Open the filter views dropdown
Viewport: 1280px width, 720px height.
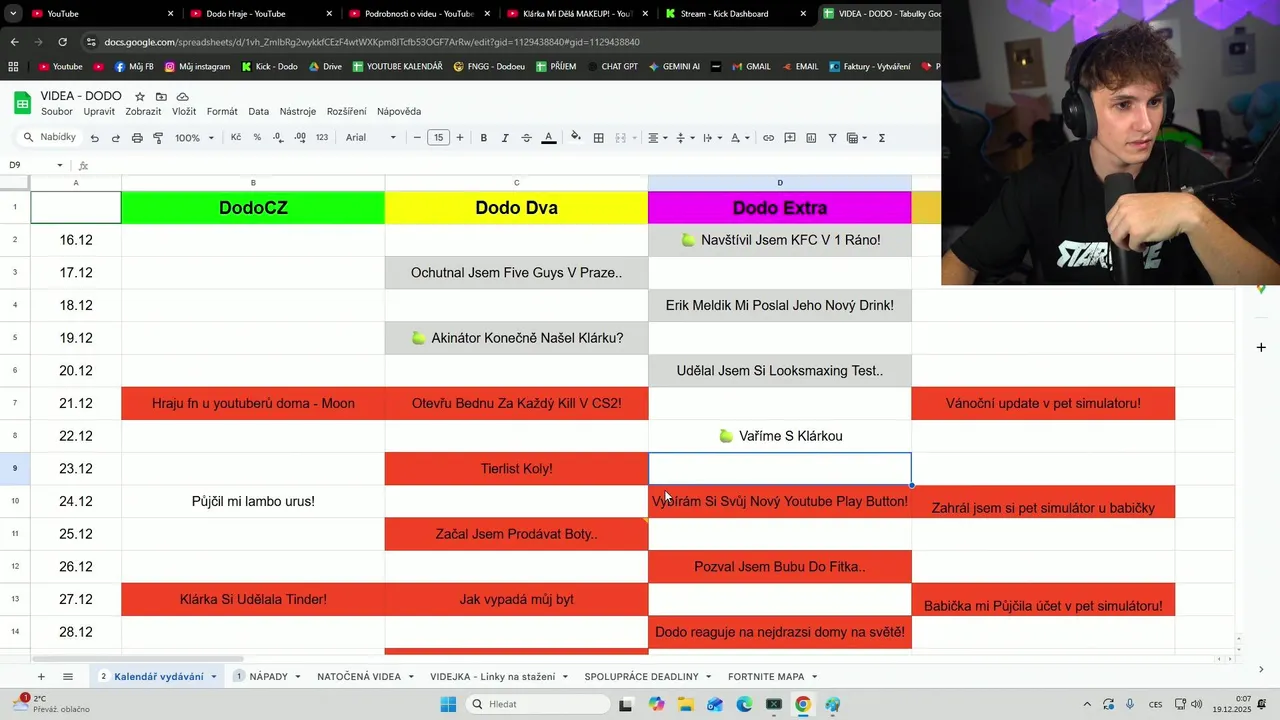(x=856, y=138)
